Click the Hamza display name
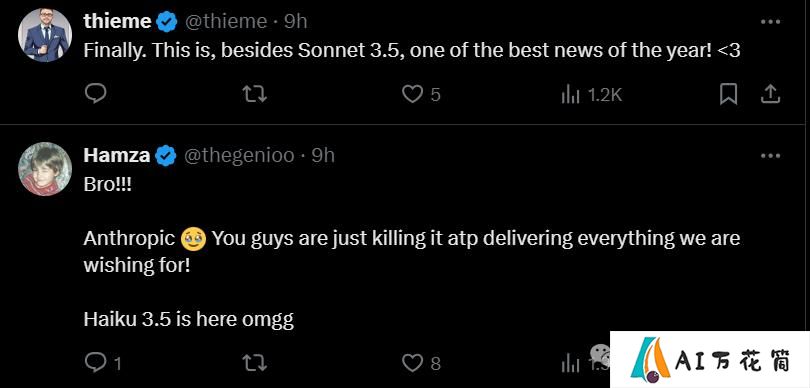This screenshot has height=388, width=810. (117, 156)
